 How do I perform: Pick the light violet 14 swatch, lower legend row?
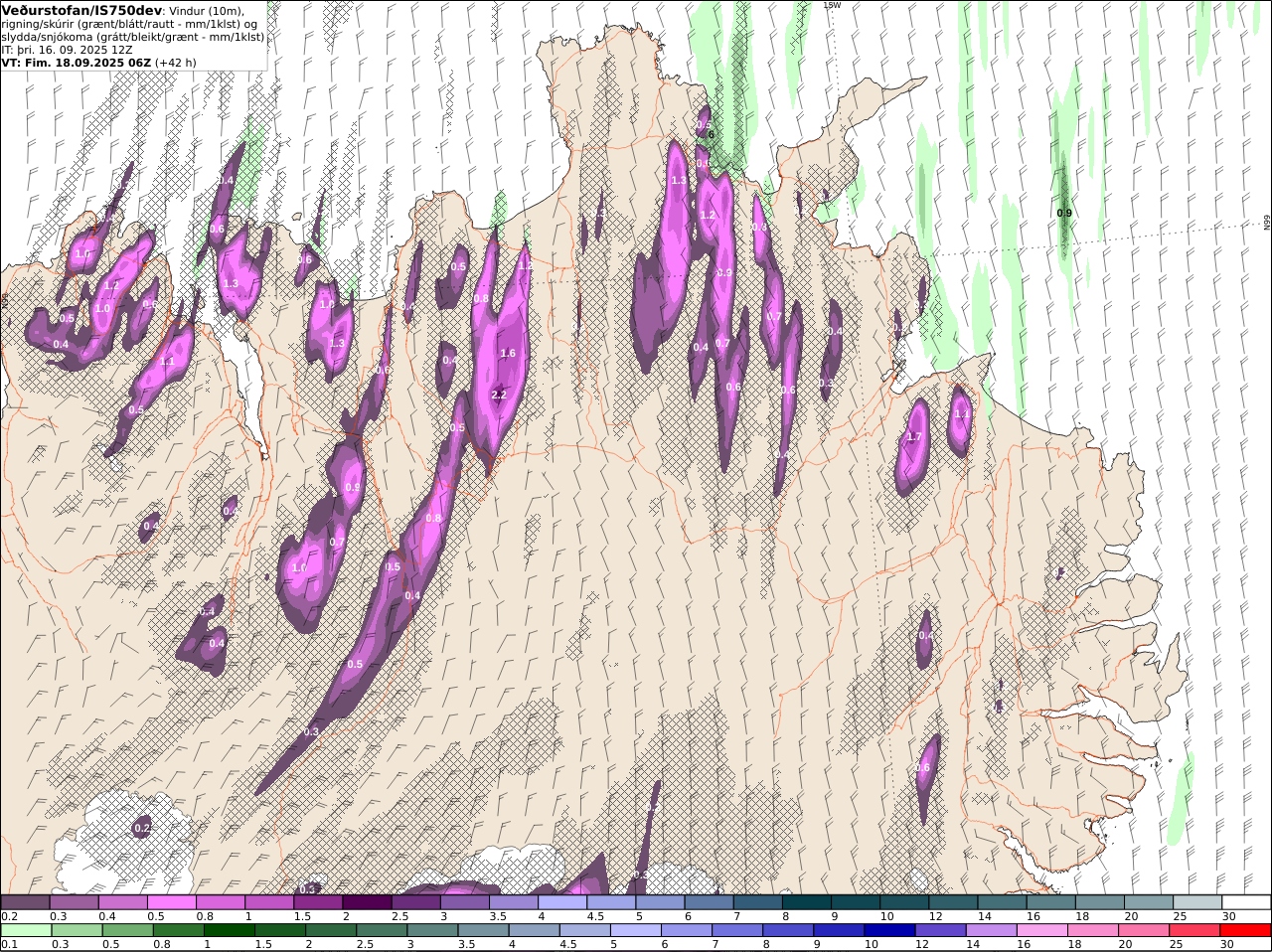(x=992, y=930)
